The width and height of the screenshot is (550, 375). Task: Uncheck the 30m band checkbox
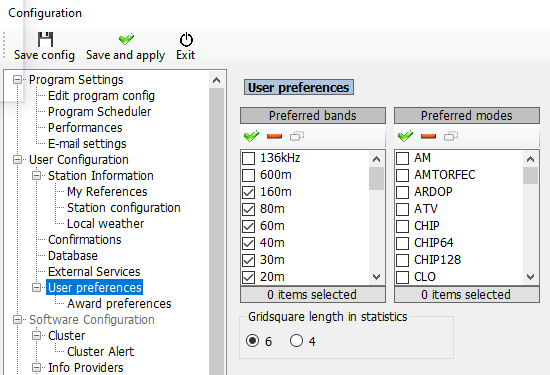click(x=249, y=260)
